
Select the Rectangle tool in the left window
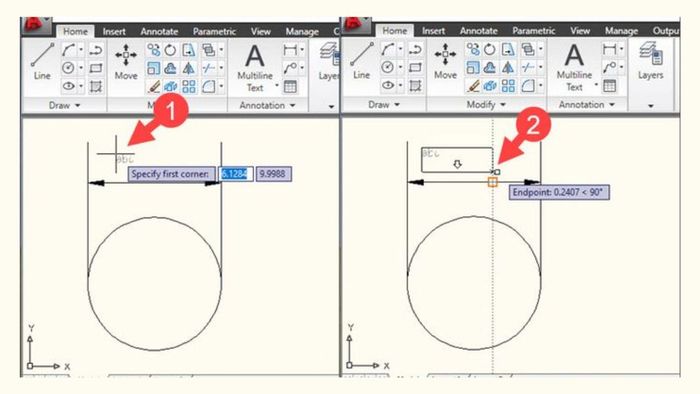[96, 68]
